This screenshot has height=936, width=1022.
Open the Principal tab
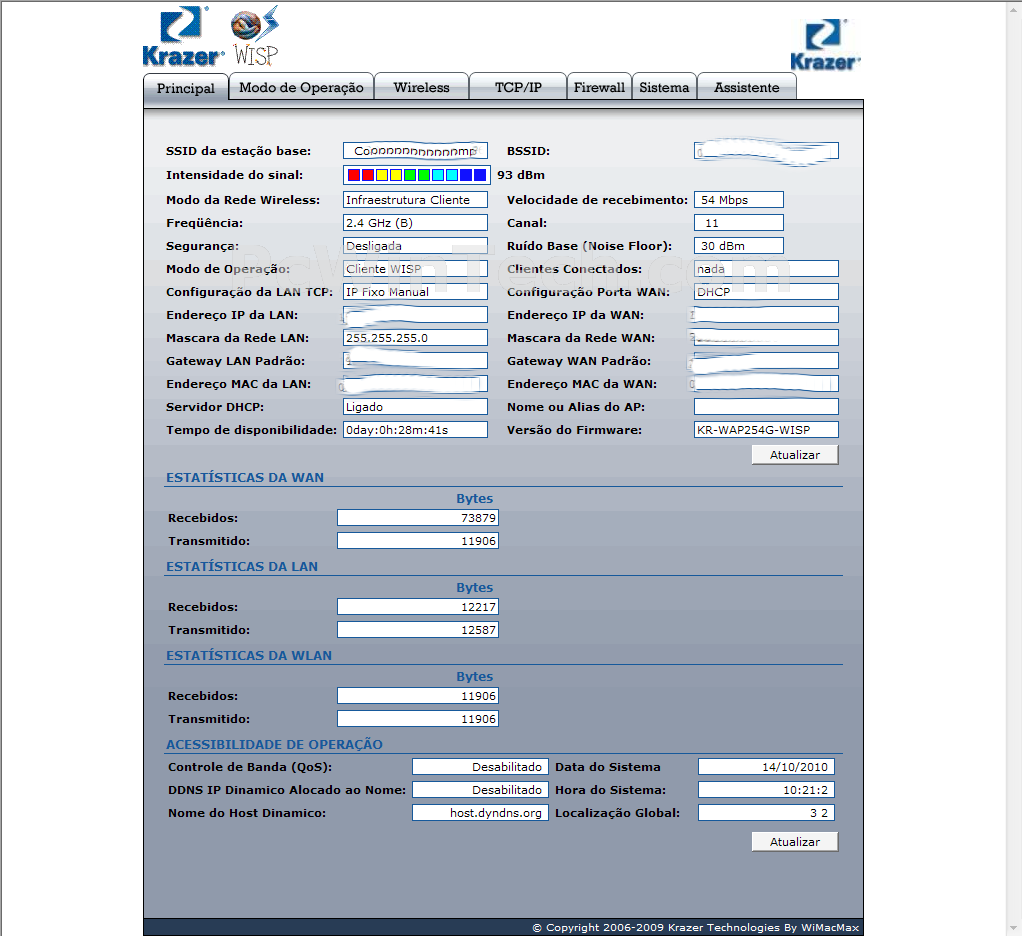tap(186, 87)
